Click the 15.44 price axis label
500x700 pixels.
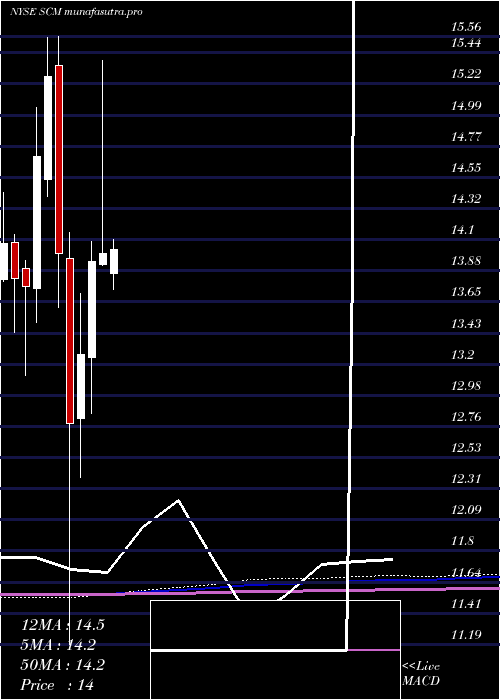(466, 43)
